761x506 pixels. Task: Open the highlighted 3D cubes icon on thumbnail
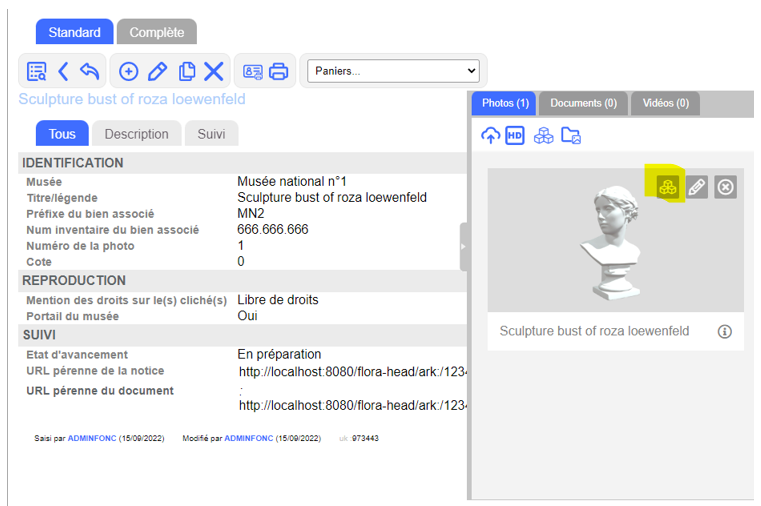667,186
